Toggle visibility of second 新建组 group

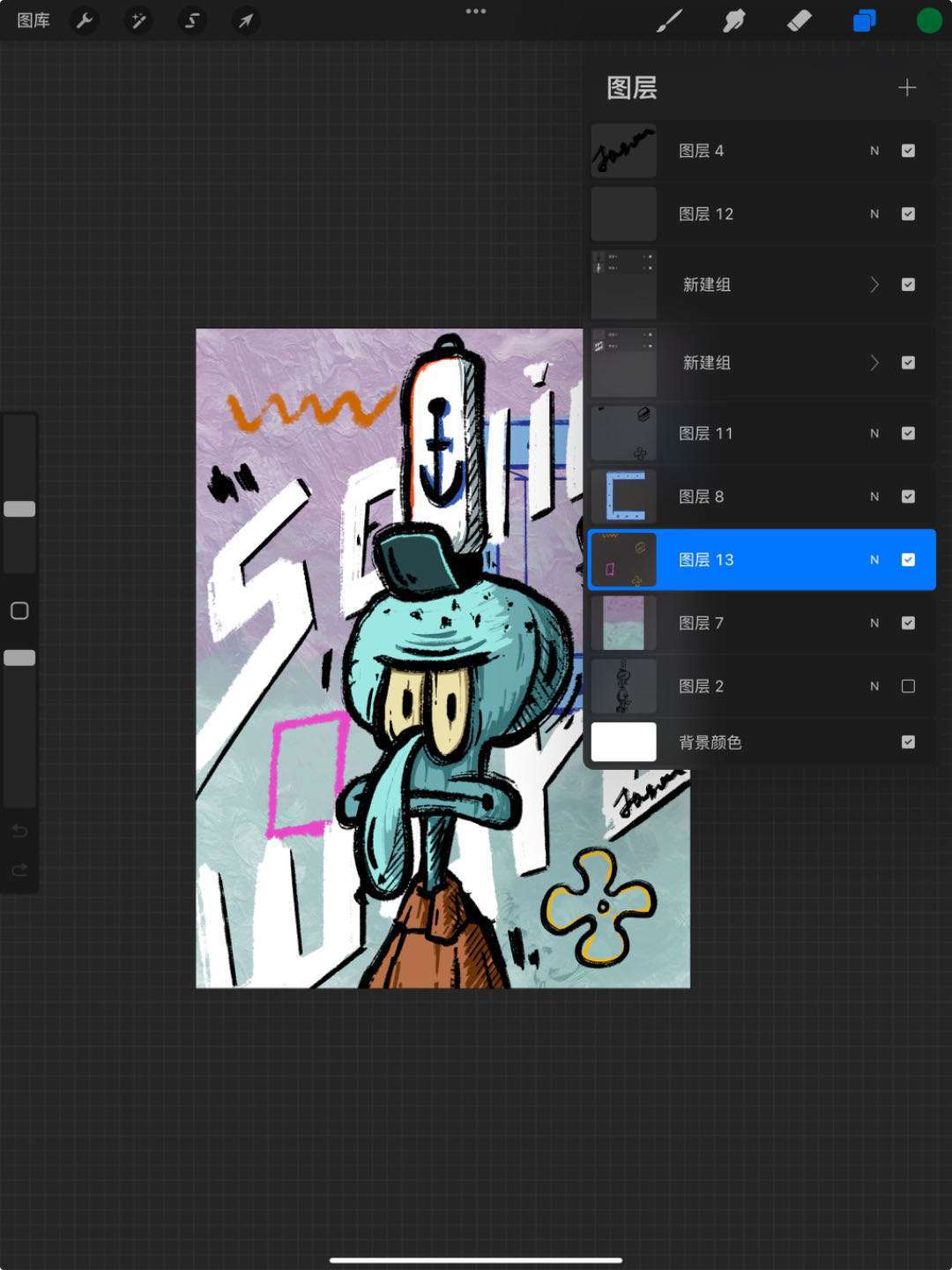tap(908, 362)
